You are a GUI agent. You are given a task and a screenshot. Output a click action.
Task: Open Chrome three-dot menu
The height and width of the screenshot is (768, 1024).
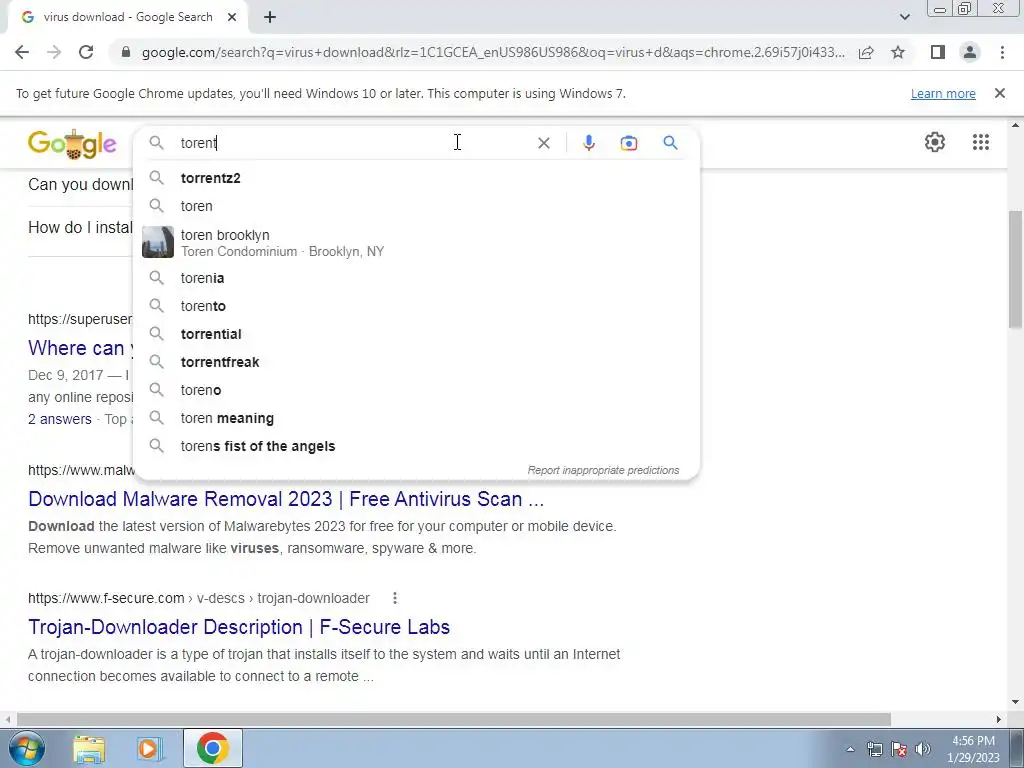click(x=1002, y=52)
